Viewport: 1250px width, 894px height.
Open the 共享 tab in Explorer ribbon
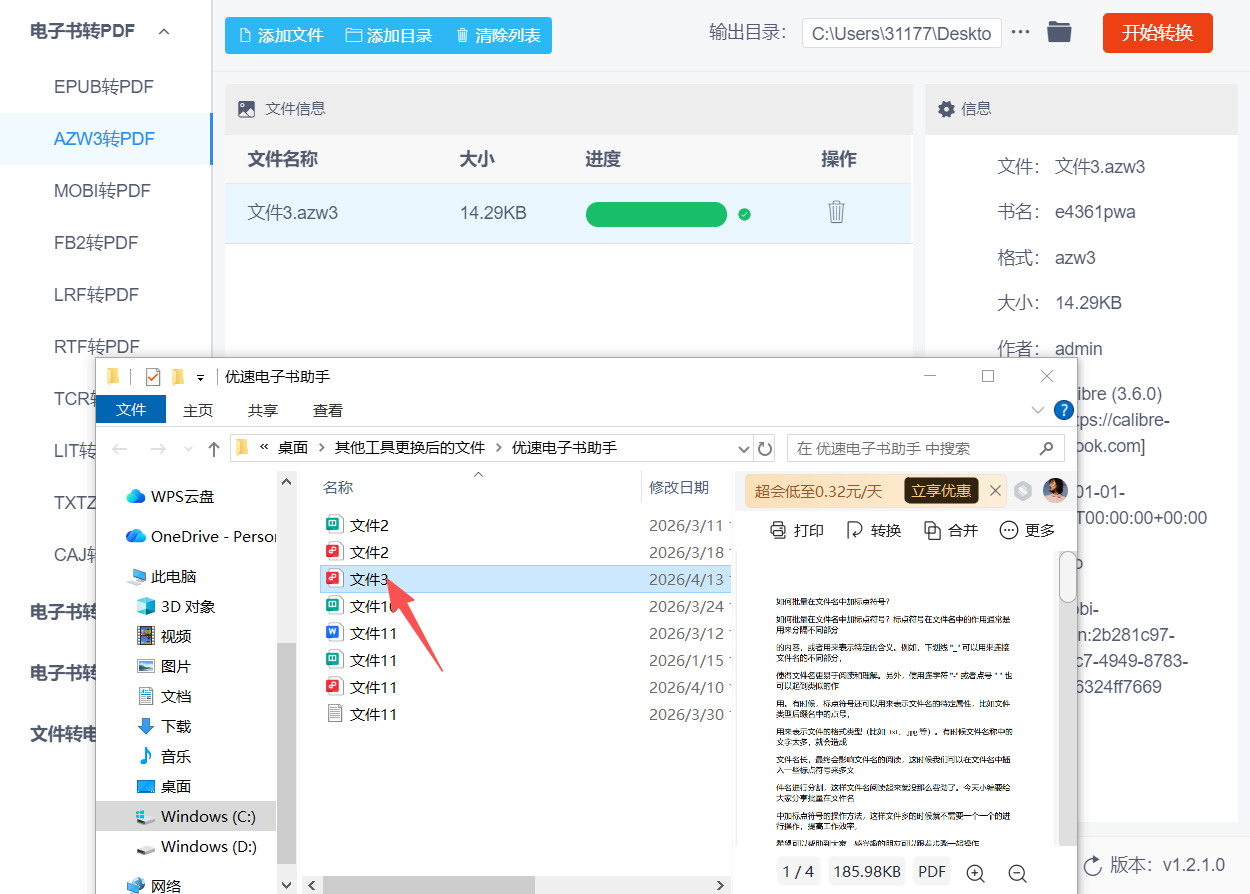pyautogui.click(x=263, y=410)
